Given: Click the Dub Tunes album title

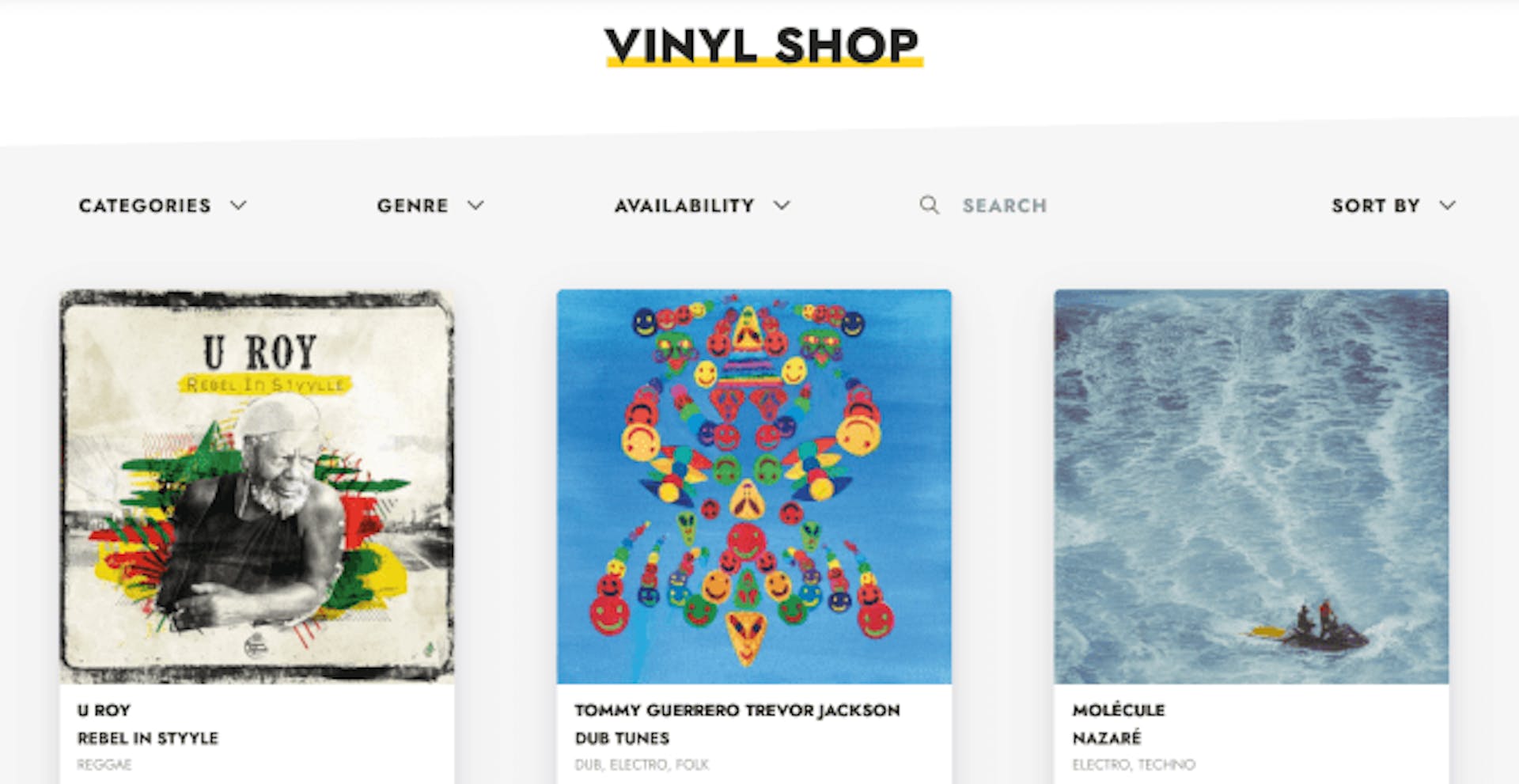Looking at the screenshot, I should (622, 738).
